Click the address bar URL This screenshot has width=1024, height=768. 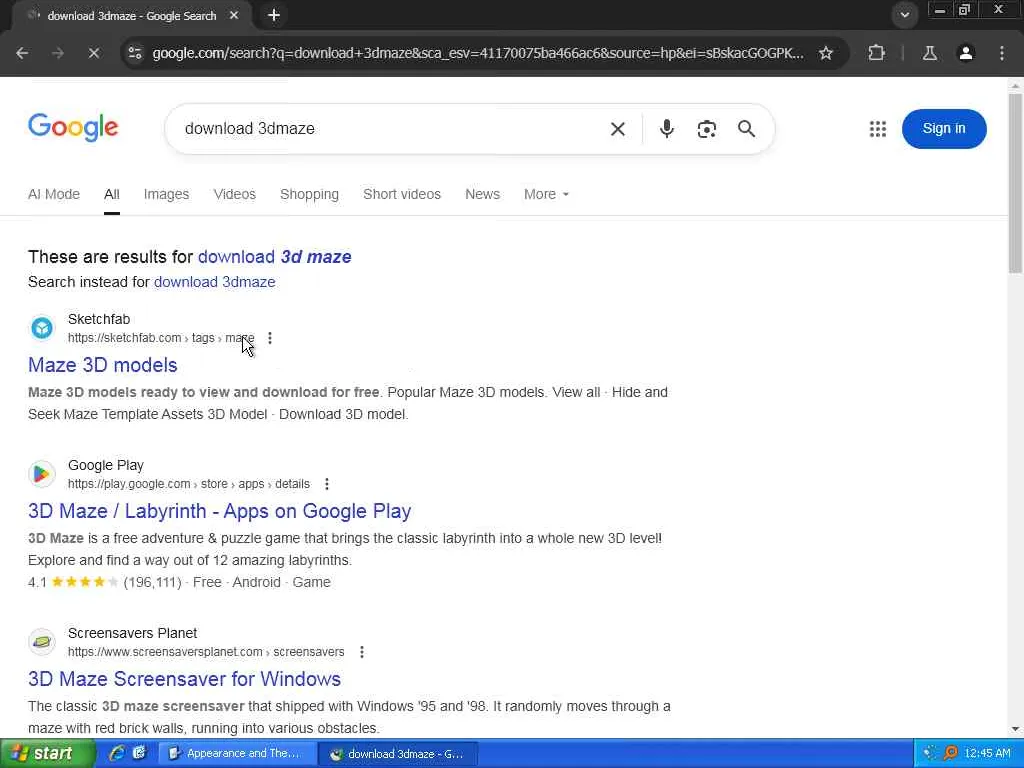477,53
